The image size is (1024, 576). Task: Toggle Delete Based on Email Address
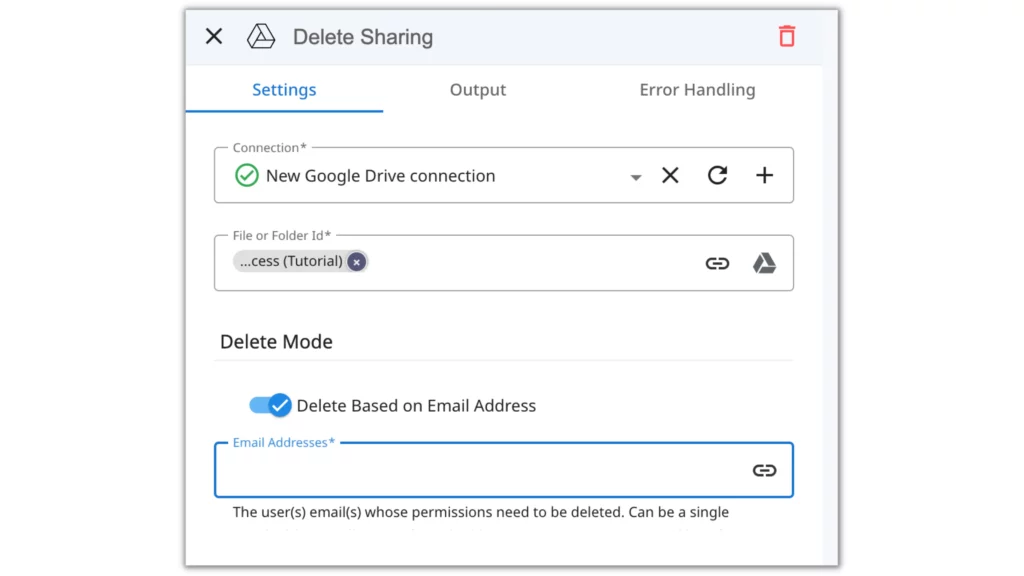270,406
